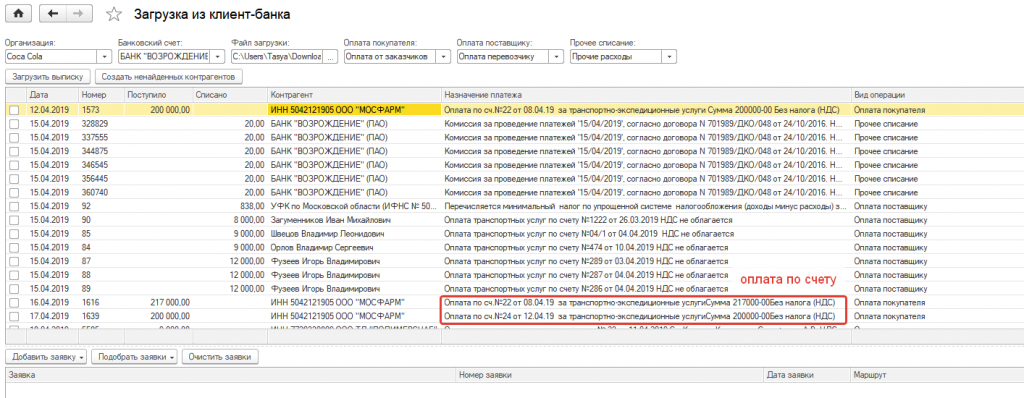Image resolution: width=1024 pixels, height=398 pixels.
Task: Click the Дата заявки column header
Action: tap(807, 375)
